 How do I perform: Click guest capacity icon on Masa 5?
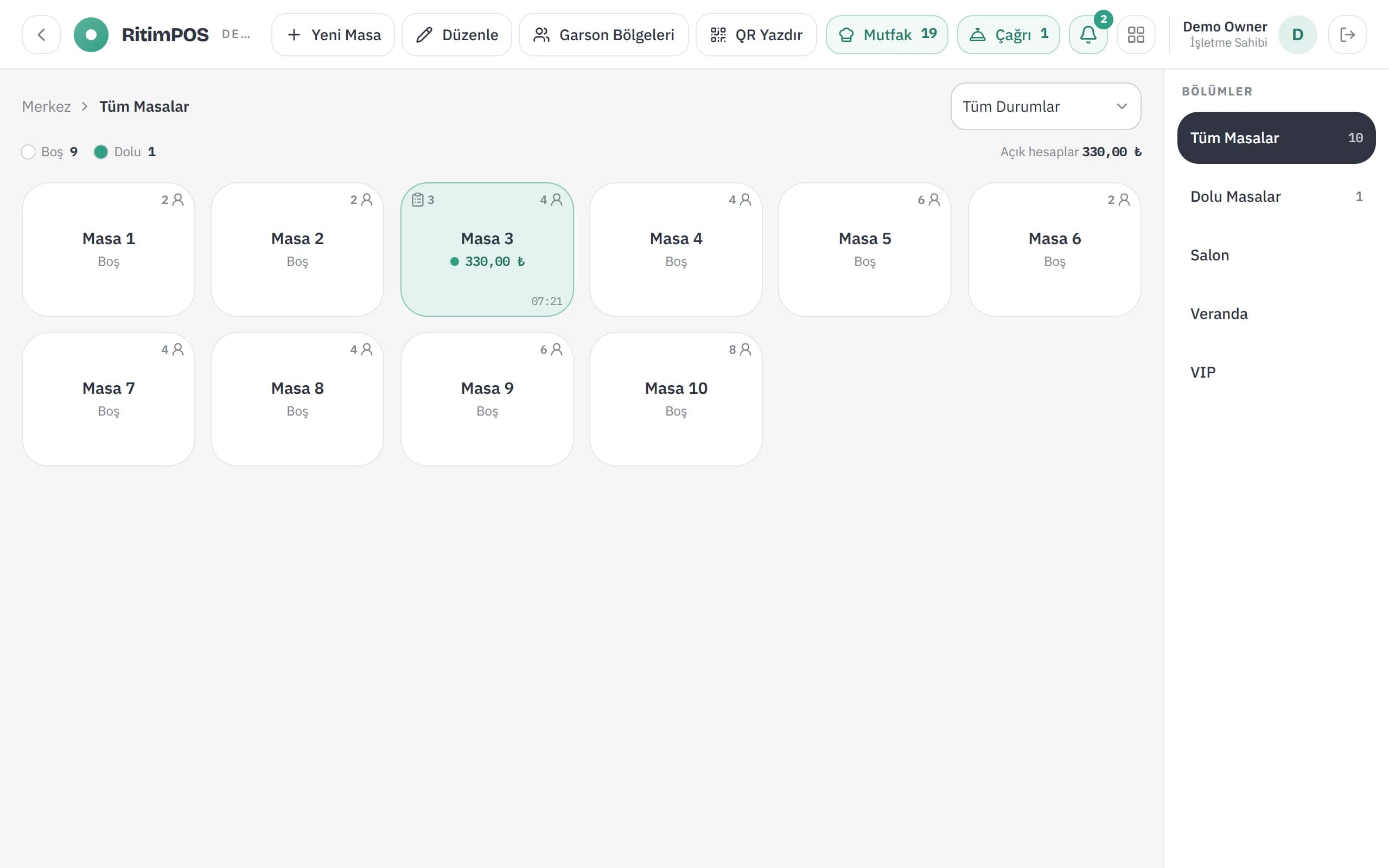point(934,199)
